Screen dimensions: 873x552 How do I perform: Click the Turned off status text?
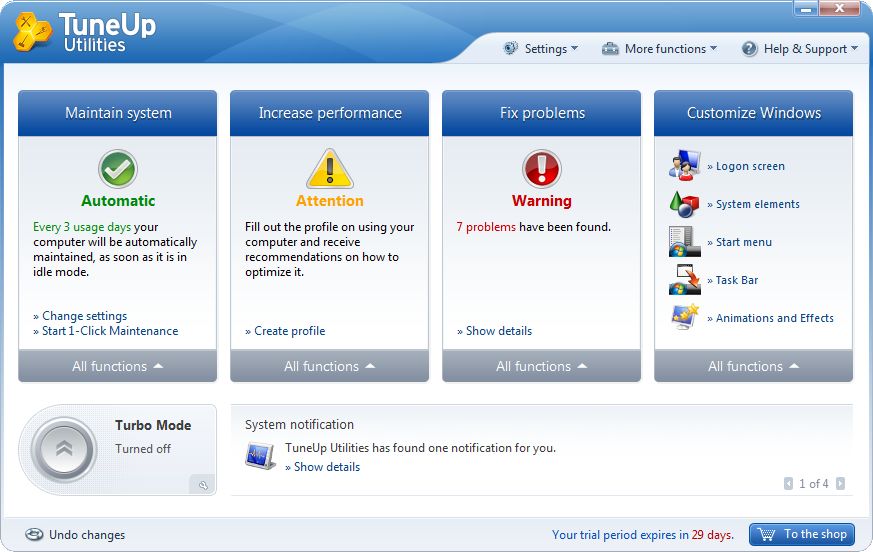143,448
